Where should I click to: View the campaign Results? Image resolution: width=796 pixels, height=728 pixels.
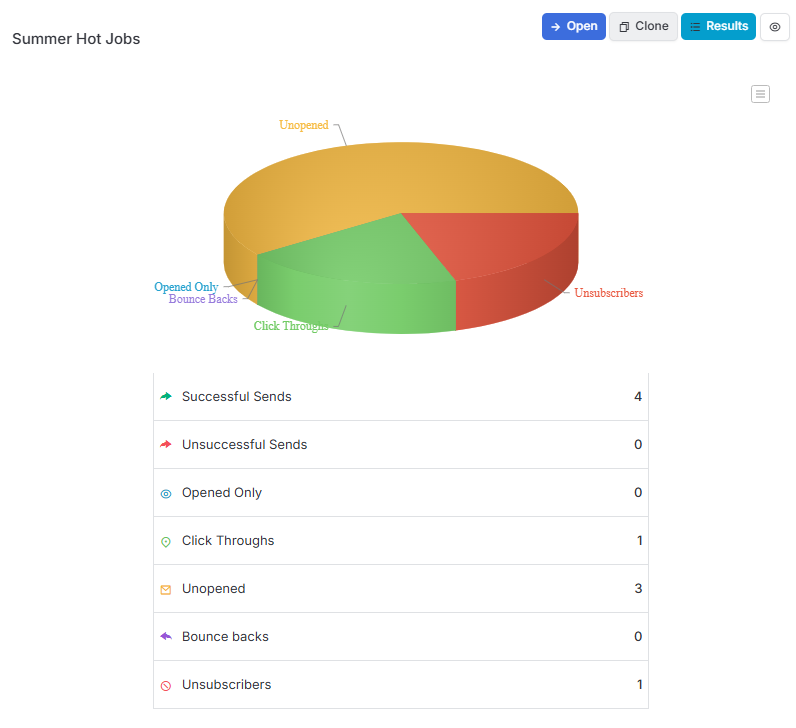point(718,26)
